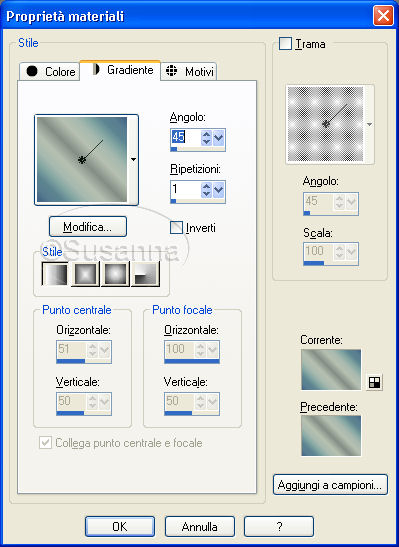Viewport: 399px width, 547px height.
Task: Expand the Ripetizioni slider dropdown
Action: [219, 189]
